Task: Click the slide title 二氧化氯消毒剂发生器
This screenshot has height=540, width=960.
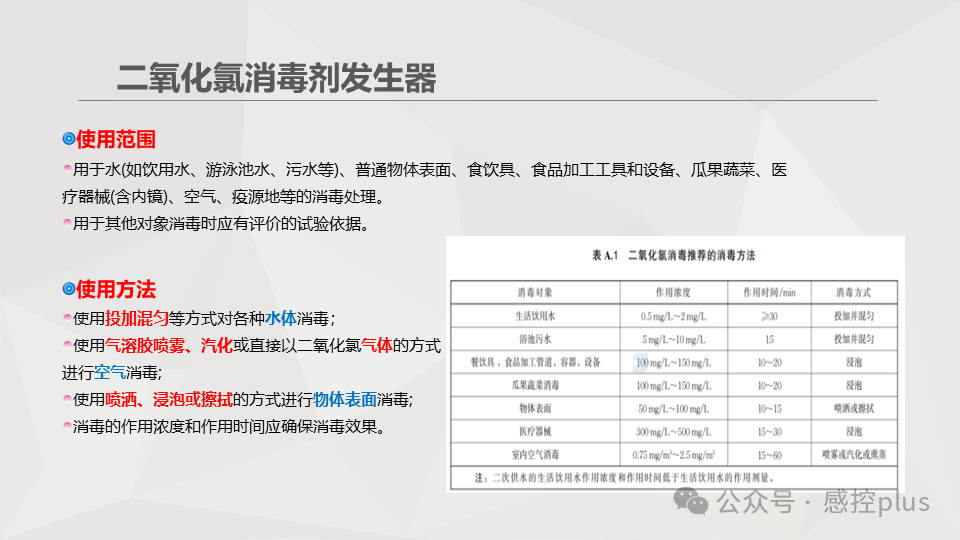Action: (276, 78)
